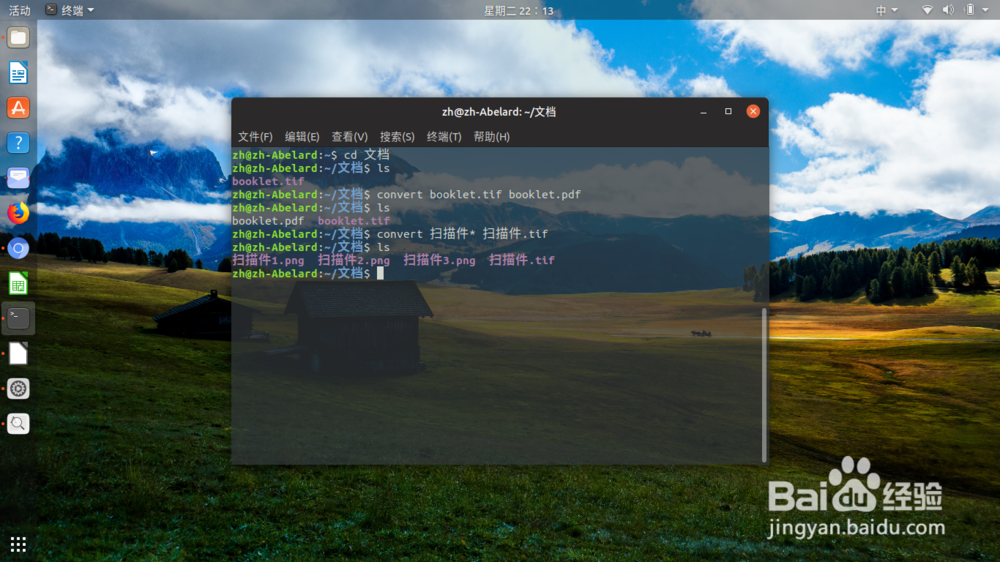1000x562 pixels.
Task: Open Ubuntu Software from the dock
Action: 18,108
